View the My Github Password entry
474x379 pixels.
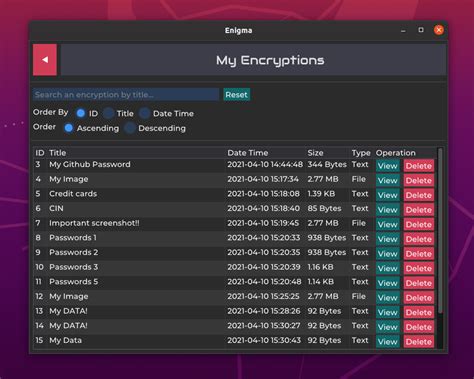[x=388, y=166]
